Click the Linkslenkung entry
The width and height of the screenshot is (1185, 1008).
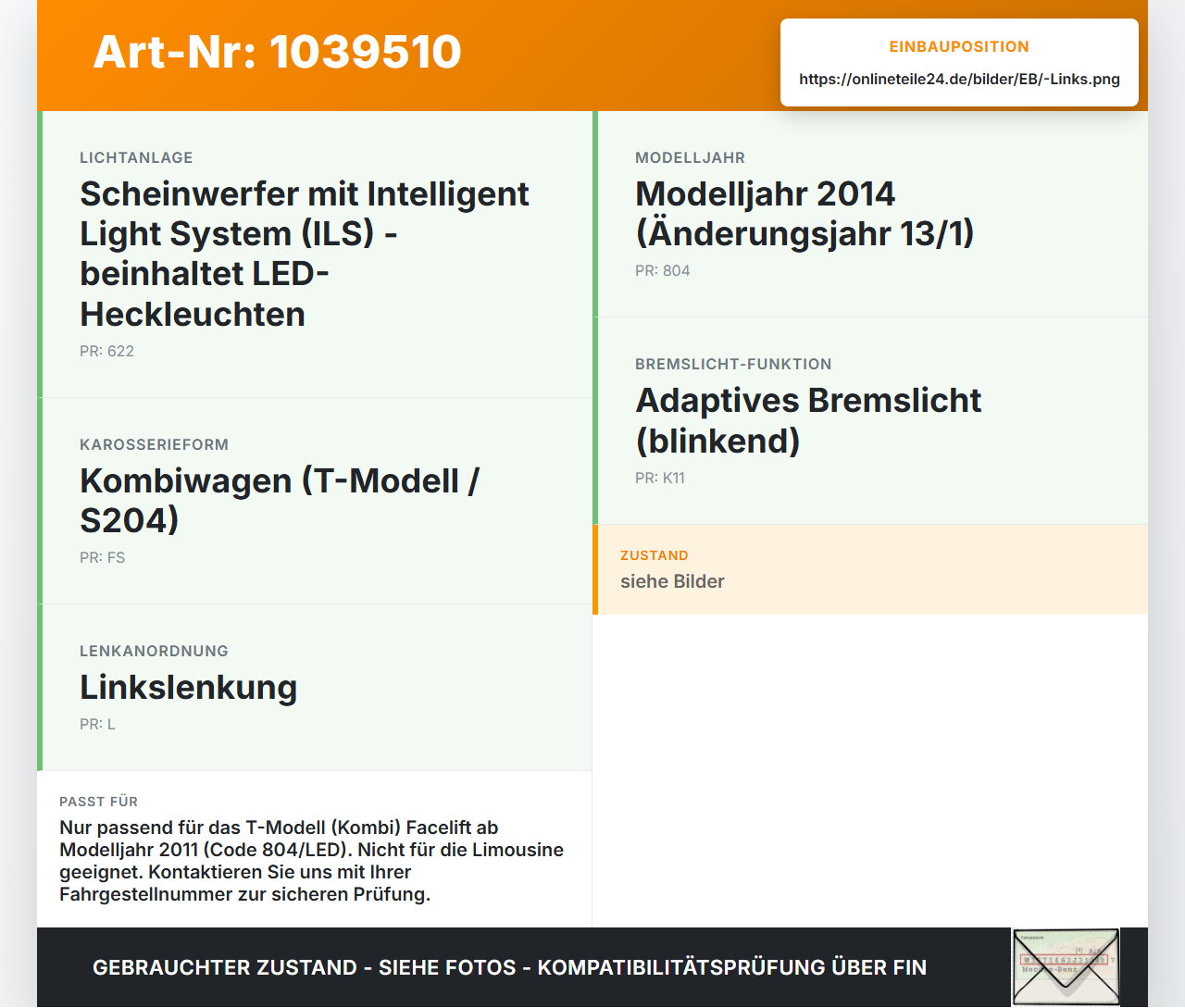tap(317, 688)
